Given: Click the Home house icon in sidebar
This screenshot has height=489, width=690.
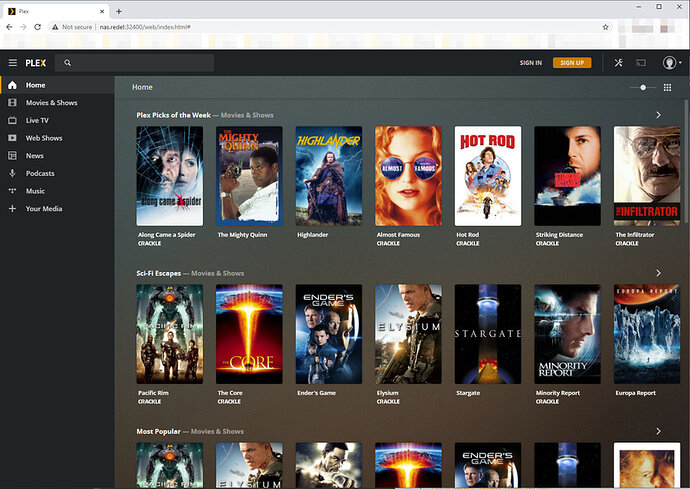Looking at the screenshot, I should 12,85.
